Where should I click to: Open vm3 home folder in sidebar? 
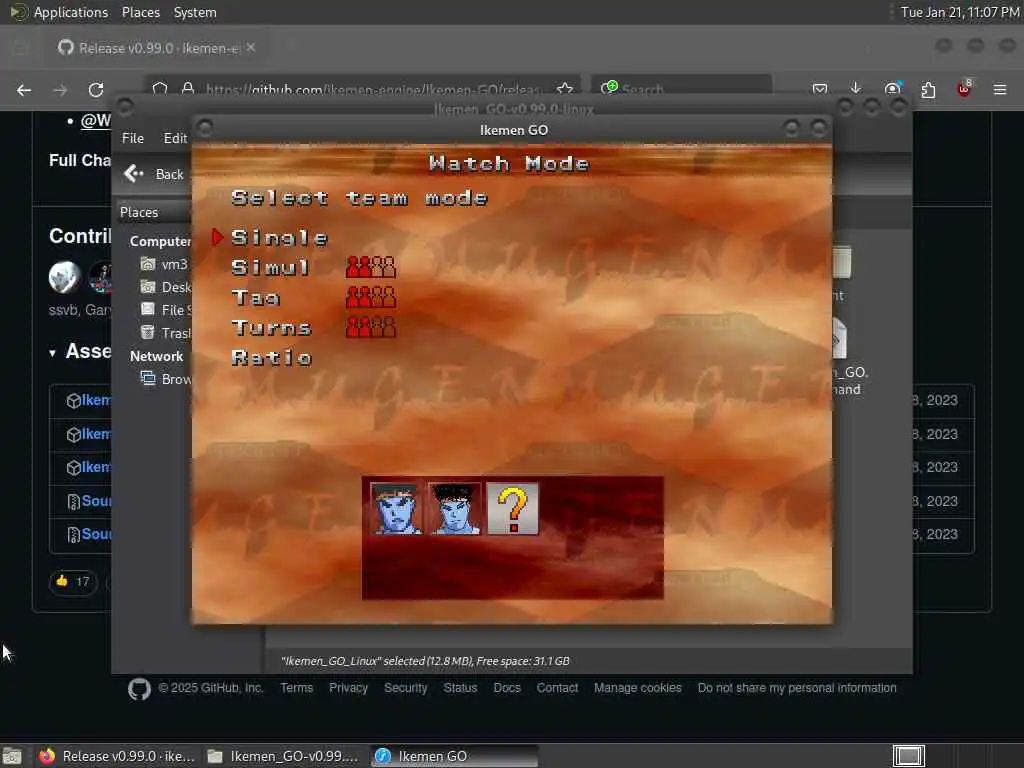(165, 264)
